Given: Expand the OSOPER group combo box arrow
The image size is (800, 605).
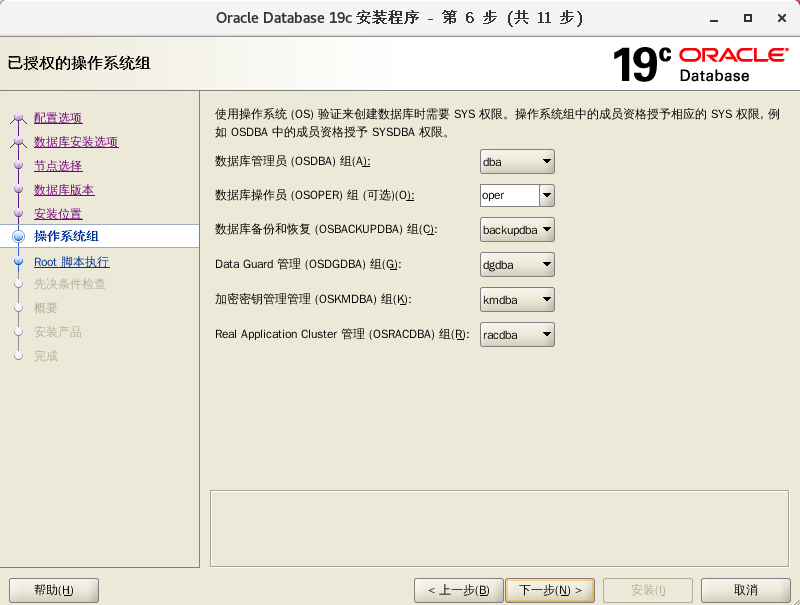Looking at the screenshot, I should coord(547,195).
